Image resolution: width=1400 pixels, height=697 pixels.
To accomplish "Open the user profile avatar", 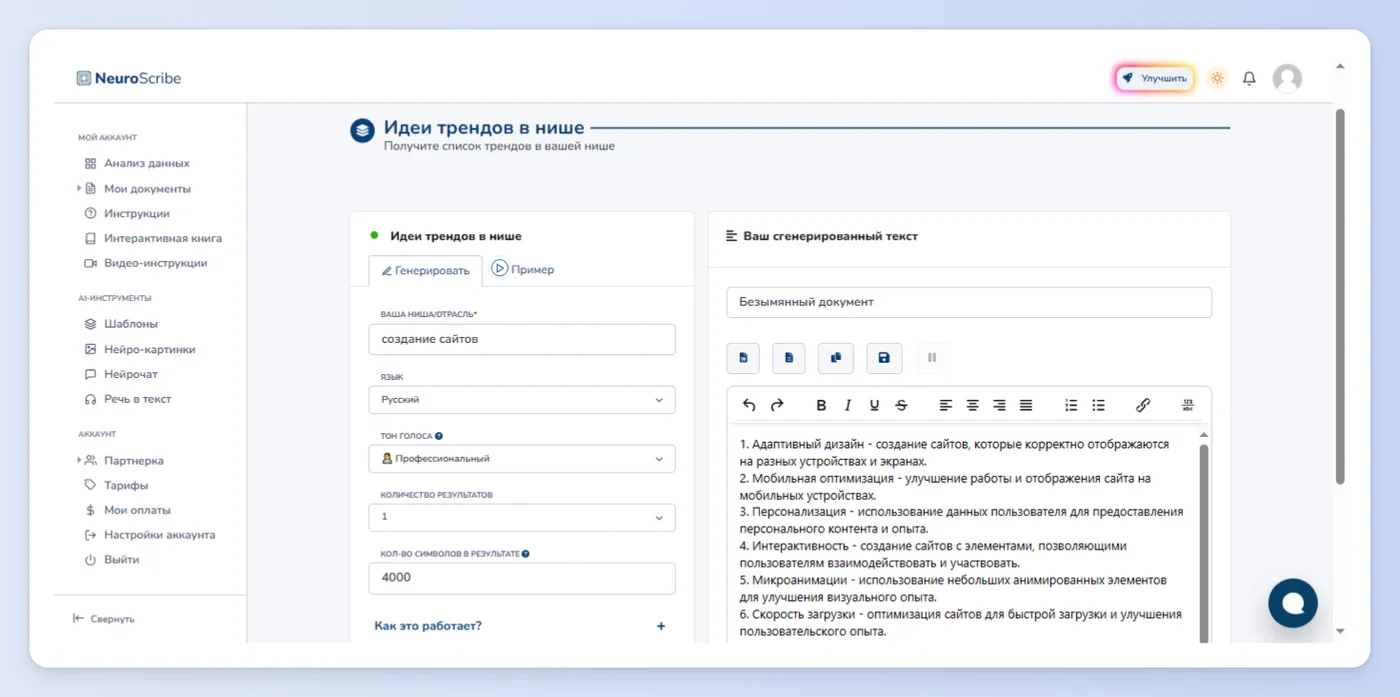I will (1287, 78).
